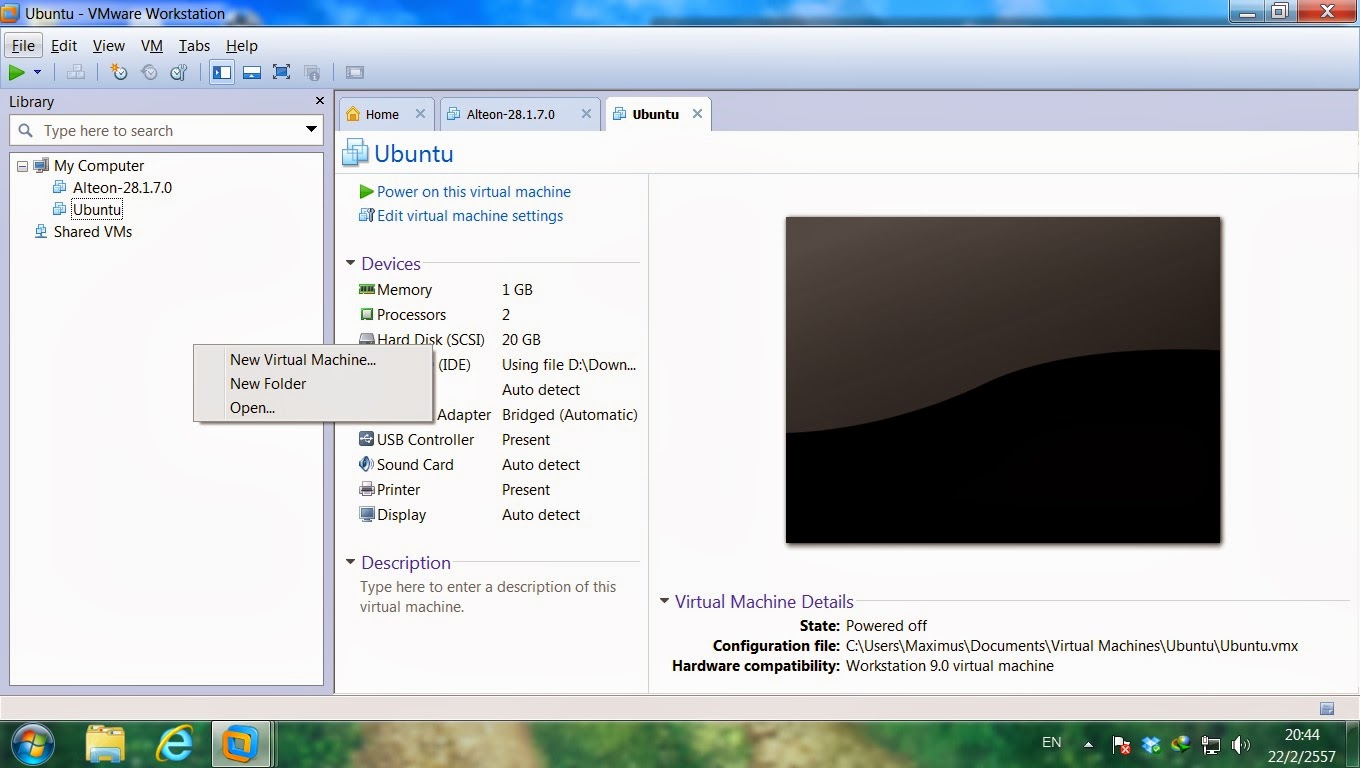Click the Ubuntu VM screen preview thumbnail
The image size is (1360, 768).
coord(1003,380)
